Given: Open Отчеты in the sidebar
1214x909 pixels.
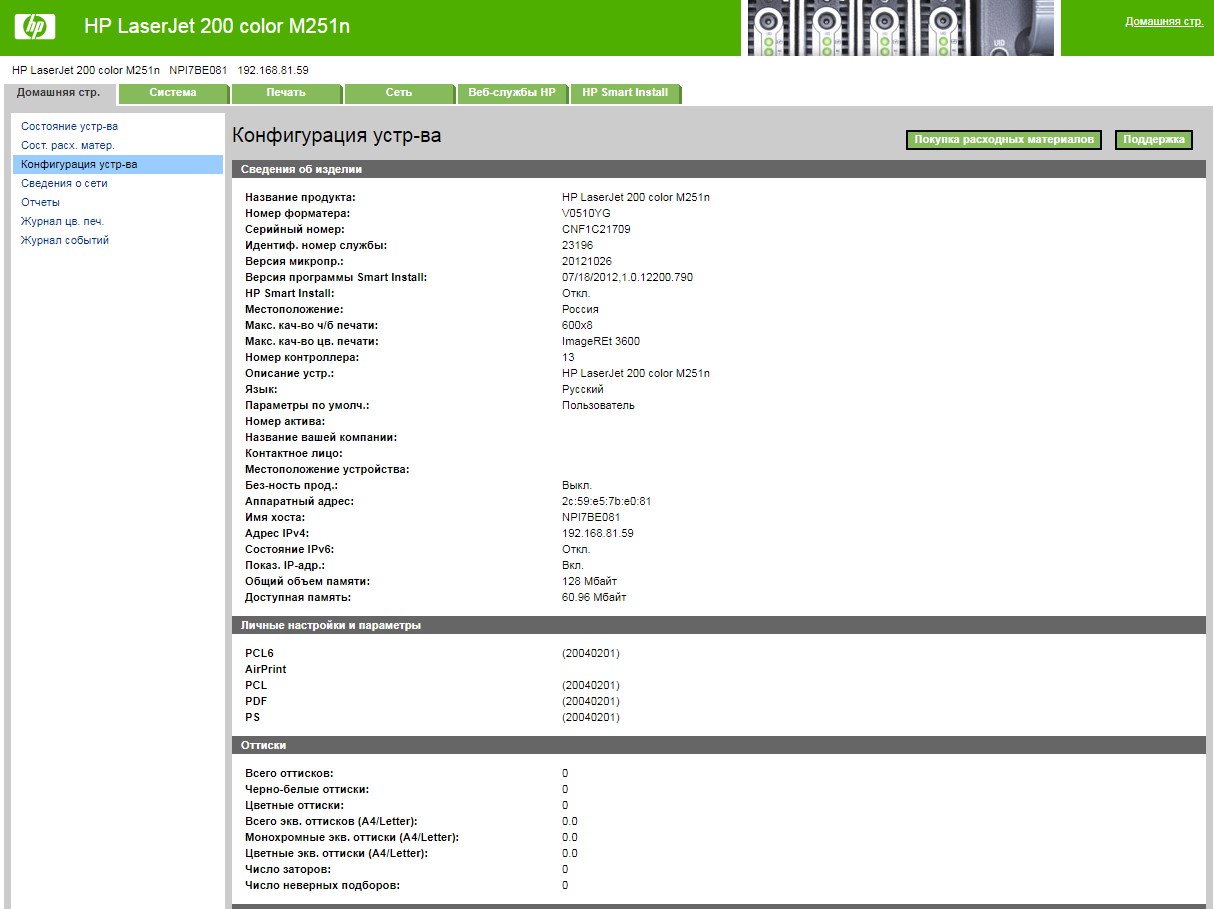Looking at the screenshot, I should [40, 202].
